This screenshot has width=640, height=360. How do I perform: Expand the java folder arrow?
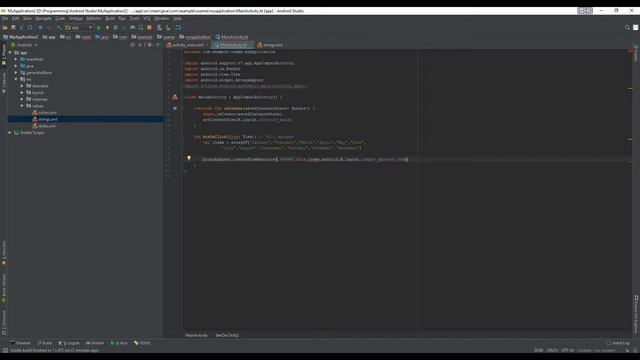click(16, 66)
